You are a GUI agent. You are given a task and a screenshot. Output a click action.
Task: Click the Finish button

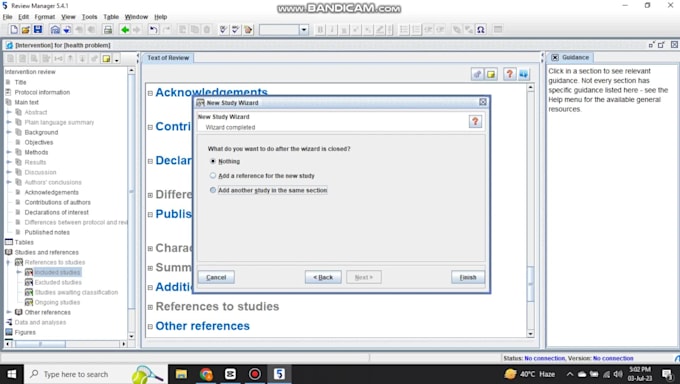(x=468, y=277)
